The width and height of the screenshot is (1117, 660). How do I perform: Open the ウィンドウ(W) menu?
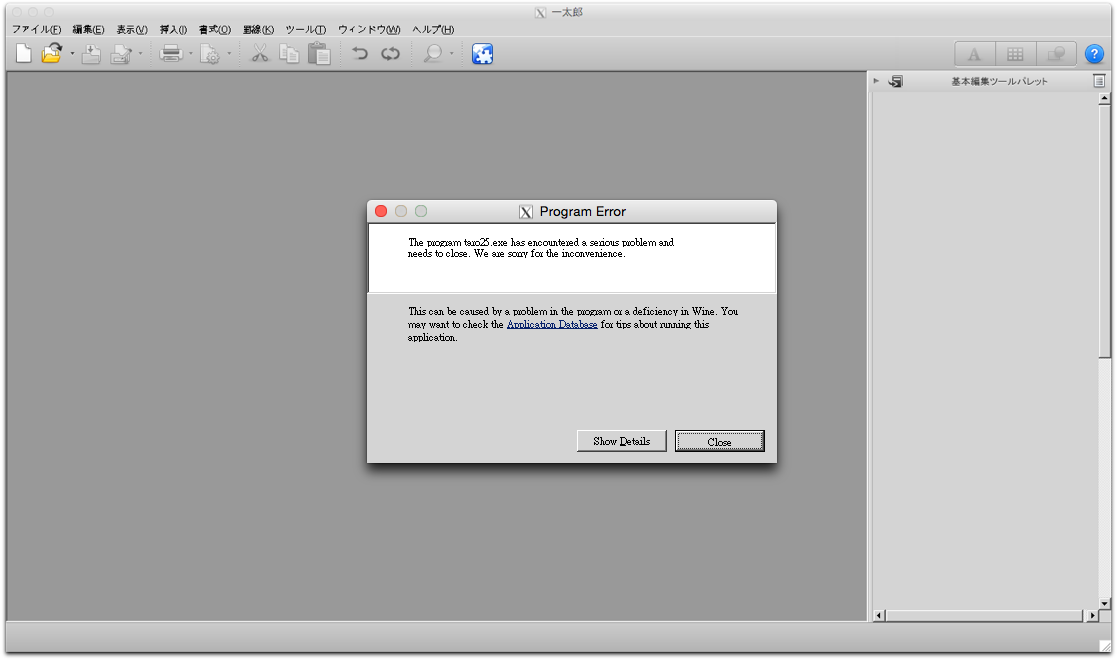tap(369, 29)
